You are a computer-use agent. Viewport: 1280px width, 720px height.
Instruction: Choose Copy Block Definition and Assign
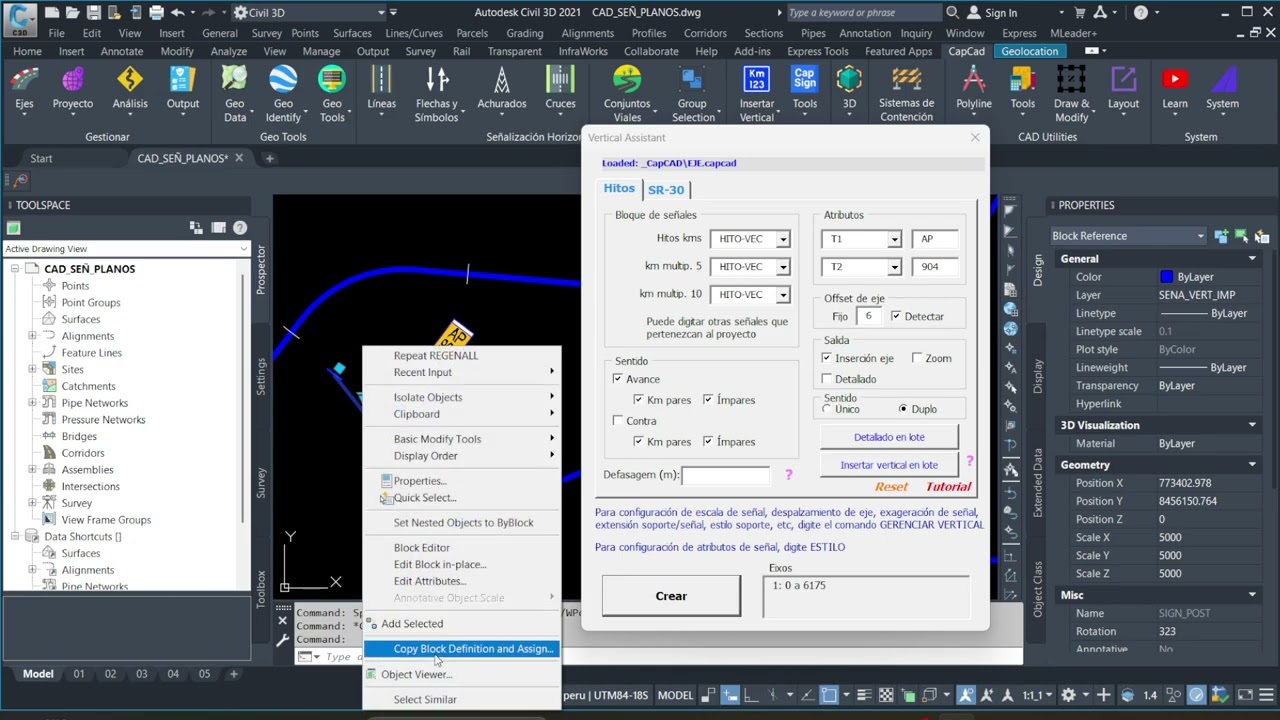460,649
